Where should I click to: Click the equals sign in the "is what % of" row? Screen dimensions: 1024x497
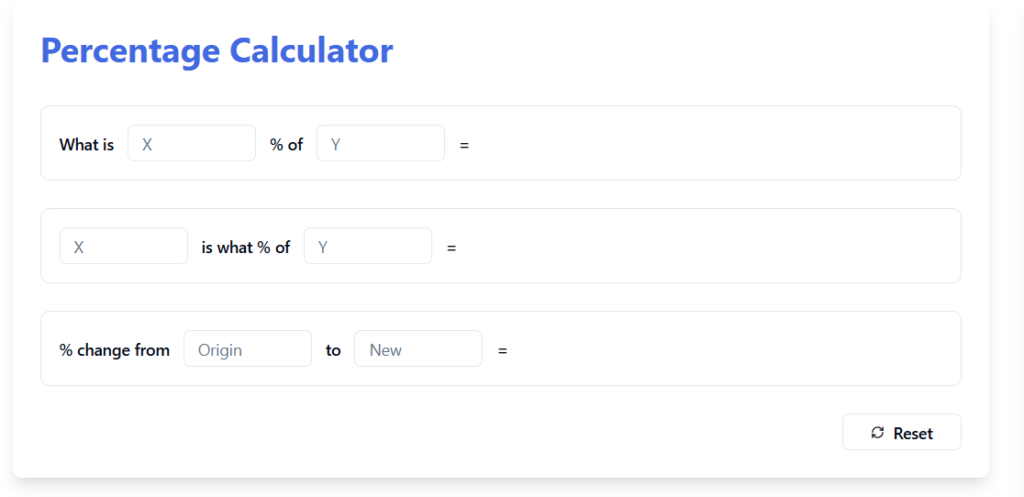451,248
